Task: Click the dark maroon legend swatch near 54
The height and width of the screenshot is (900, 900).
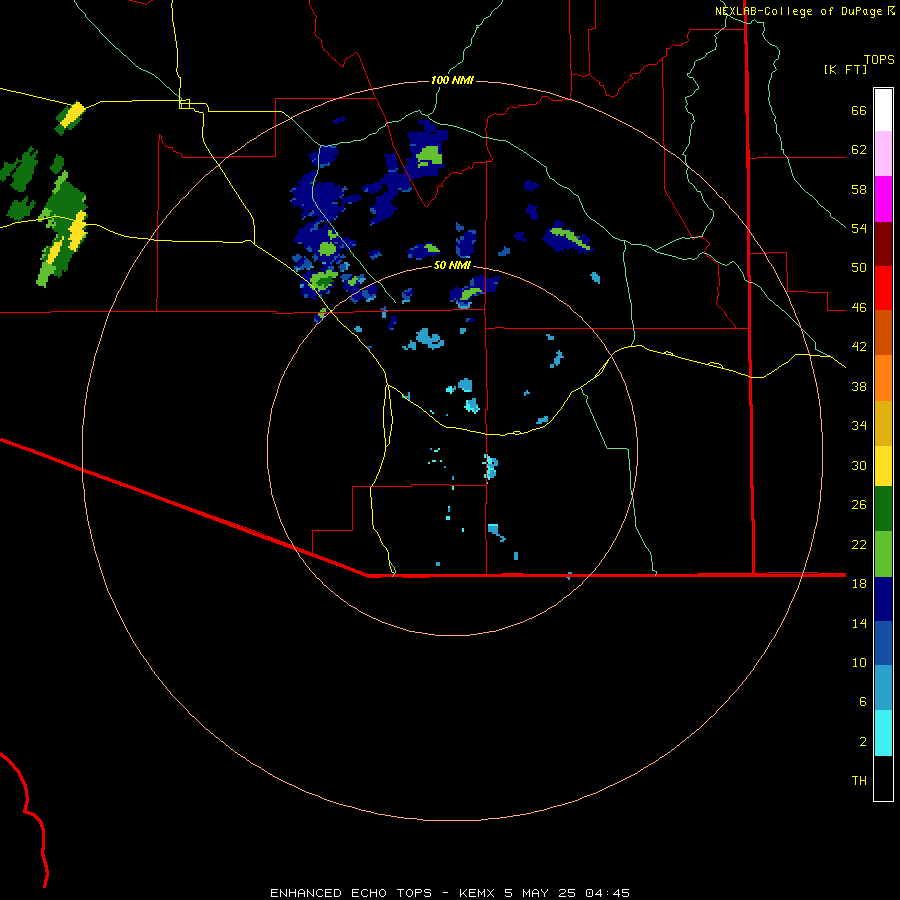Action: 883,244
